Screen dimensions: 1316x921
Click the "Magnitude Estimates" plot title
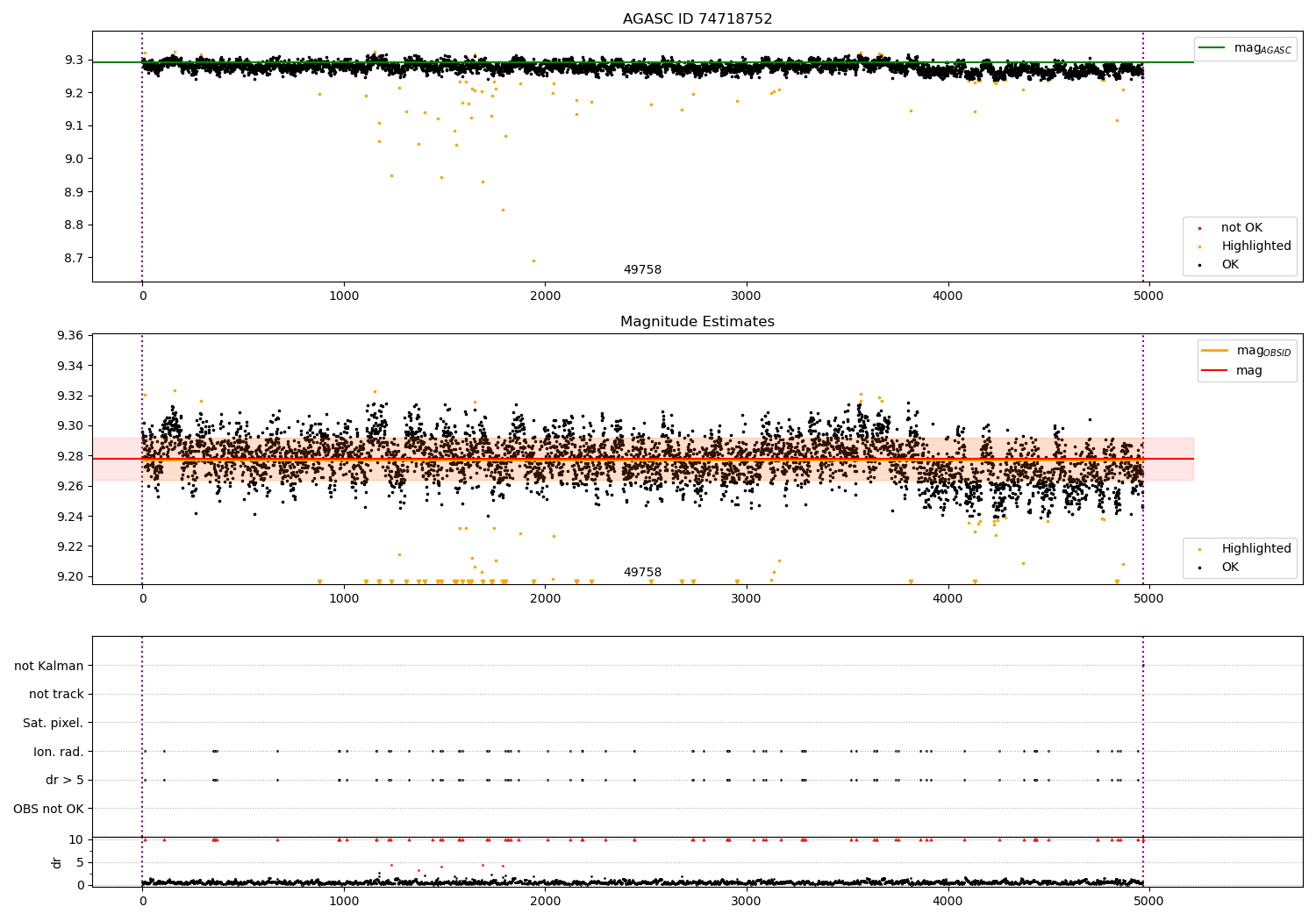697,322
